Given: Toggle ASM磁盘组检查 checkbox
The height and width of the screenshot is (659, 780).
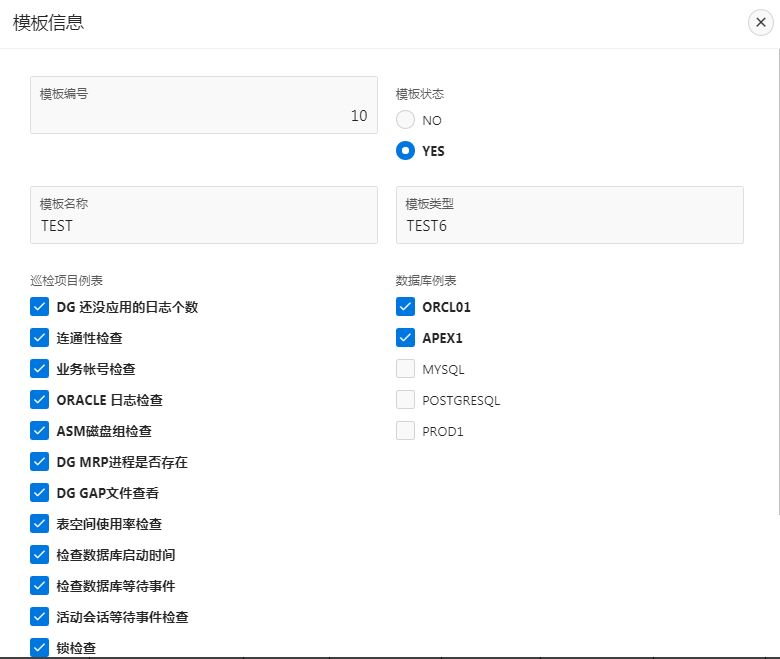Looking at the screenshot, I should point(40,431).
